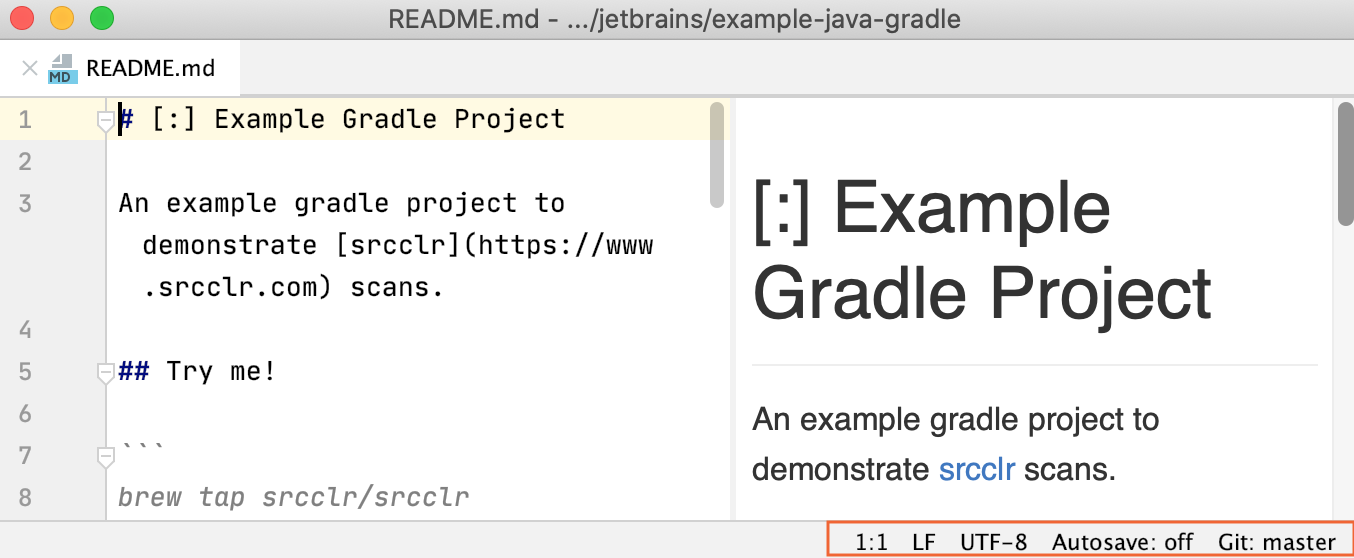1354x558 pixels.
Task: Click line number 5 in the gutter
Action: pyautogui.click(x=25, y=372)
